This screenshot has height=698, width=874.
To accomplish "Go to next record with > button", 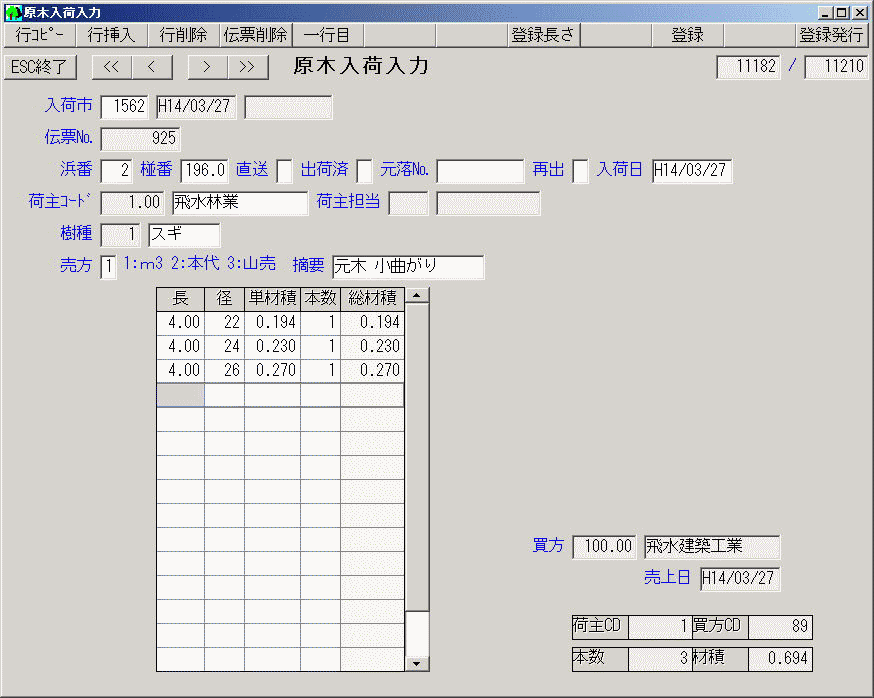I will (x=207, y=67).
